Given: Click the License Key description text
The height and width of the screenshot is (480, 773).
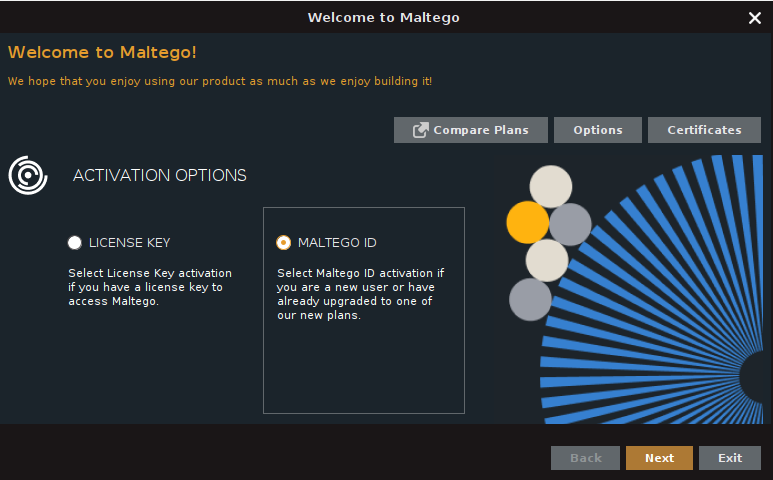Looking at the screenshot, I should click(149, 287).
